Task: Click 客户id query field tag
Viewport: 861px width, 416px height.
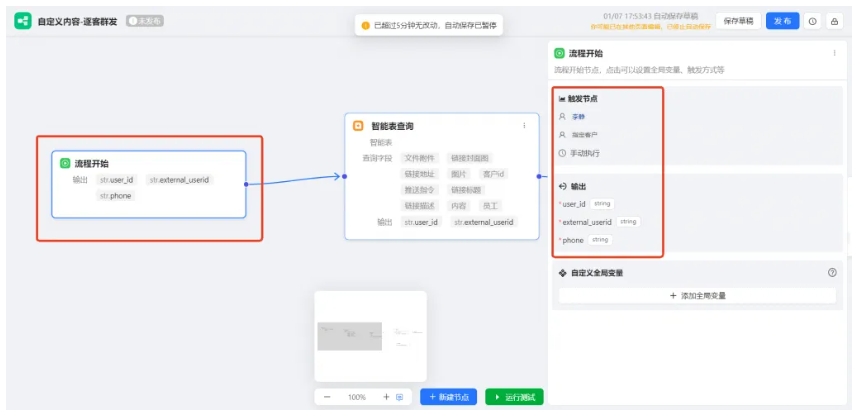Action: pos(493,174)
